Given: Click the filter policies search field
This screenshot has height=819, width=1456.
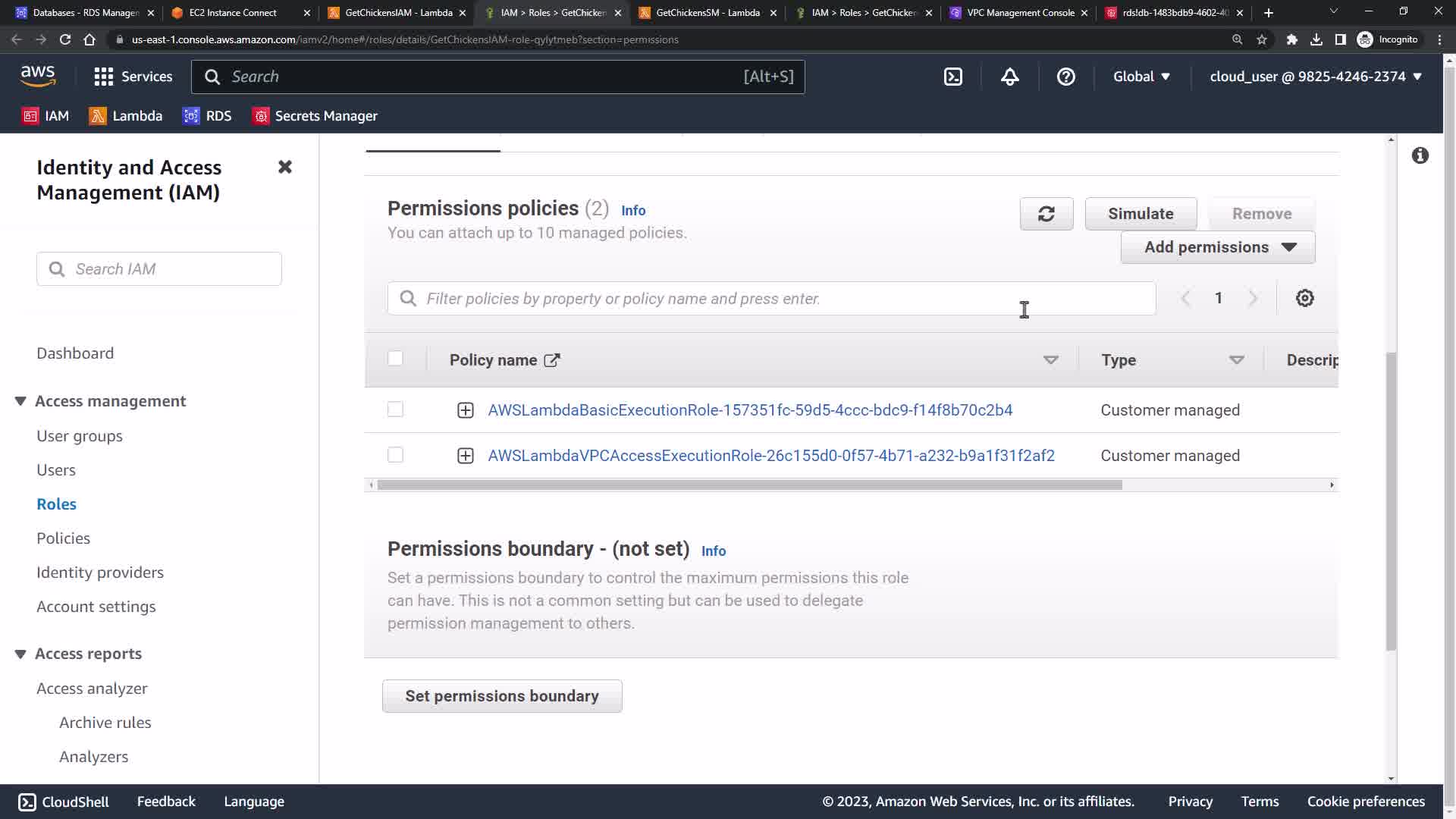Looking at the screenshot, I should tap(770, 299).
